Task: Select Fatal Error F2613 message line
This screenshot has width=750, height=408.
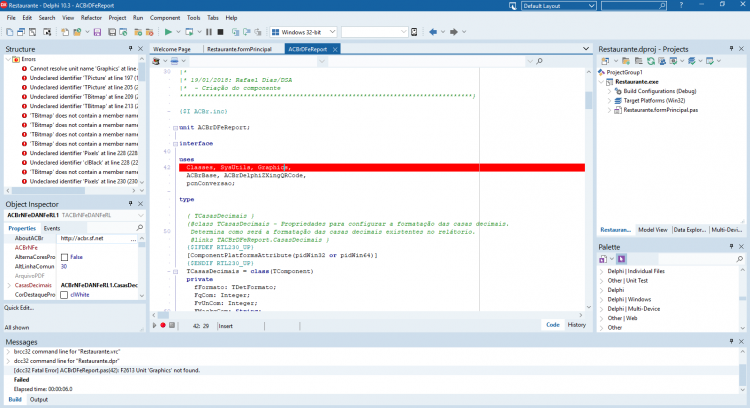Action: click(x=107, y=370)
